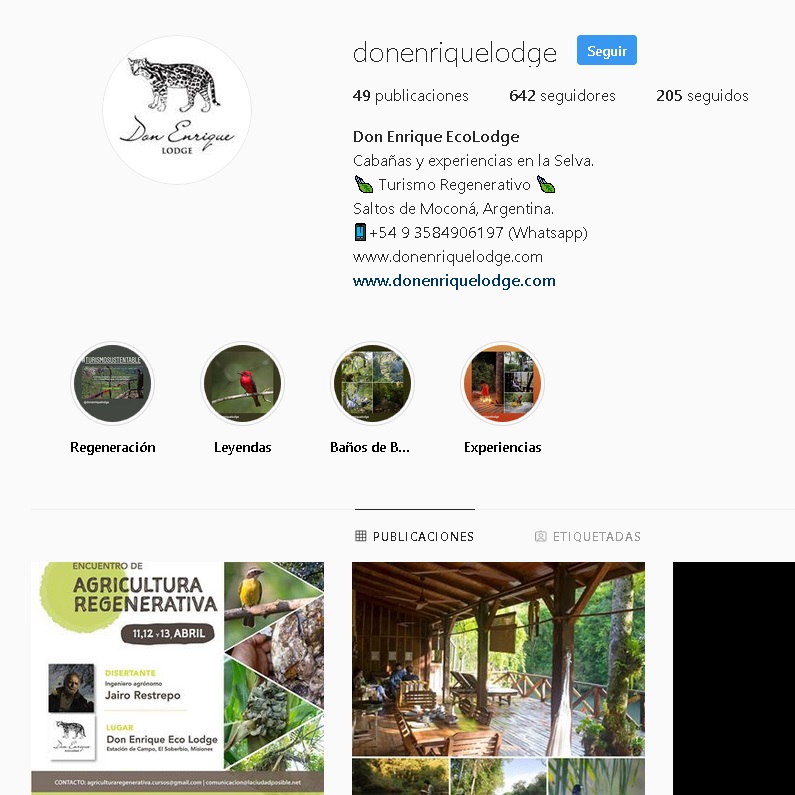Open the Experiencias story highlight

point(502,383)
